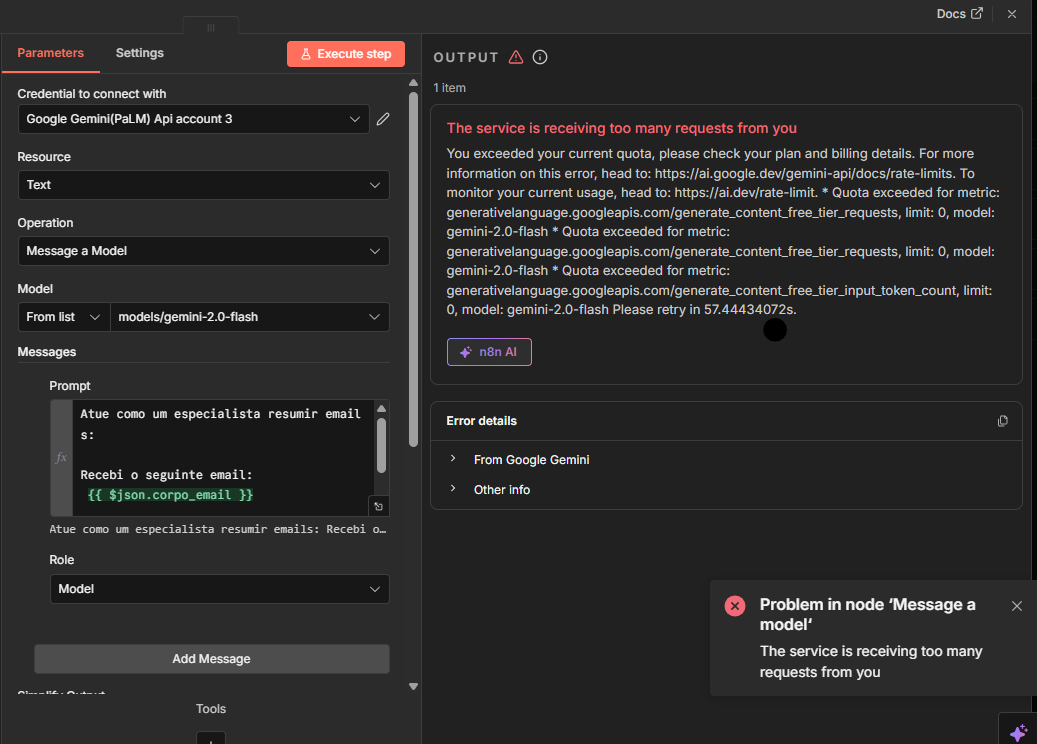Open the Google Gemini credential dropdown

coord(194,119)
